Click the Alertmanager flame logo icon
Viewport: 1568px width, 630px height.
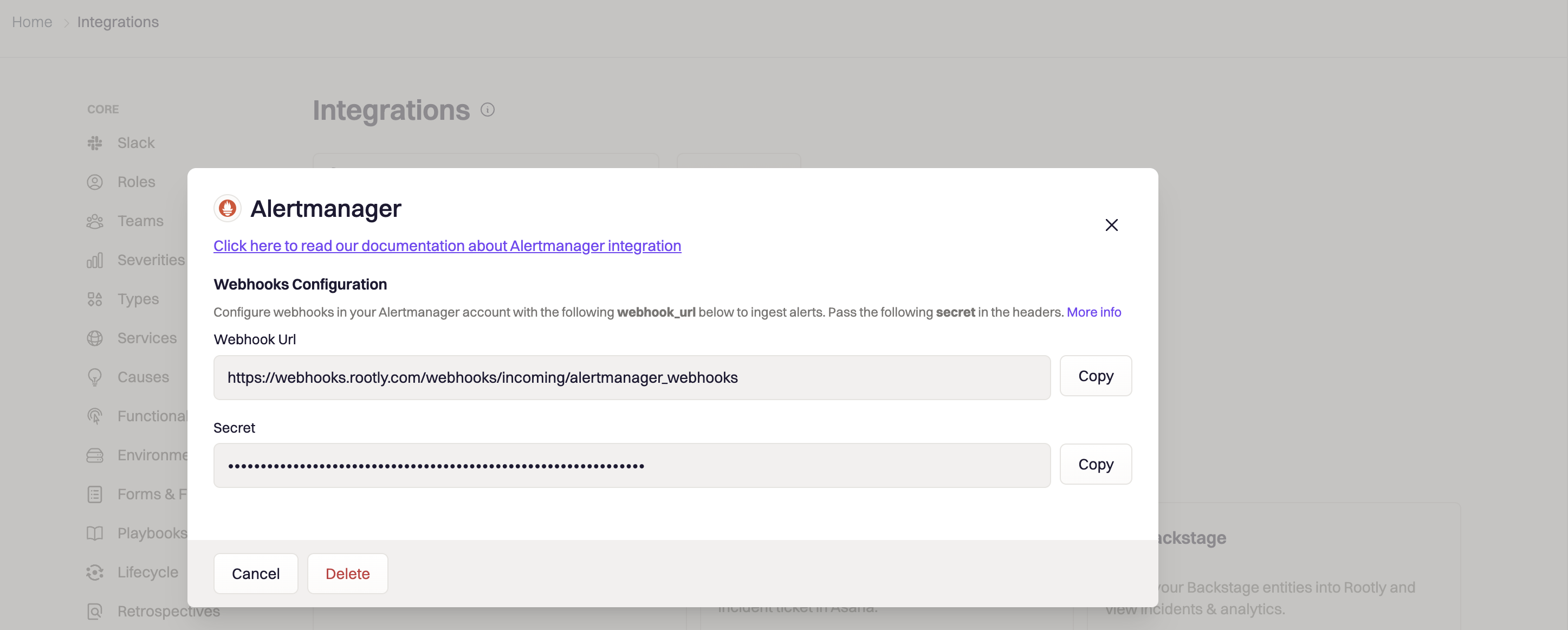[227, 208]
